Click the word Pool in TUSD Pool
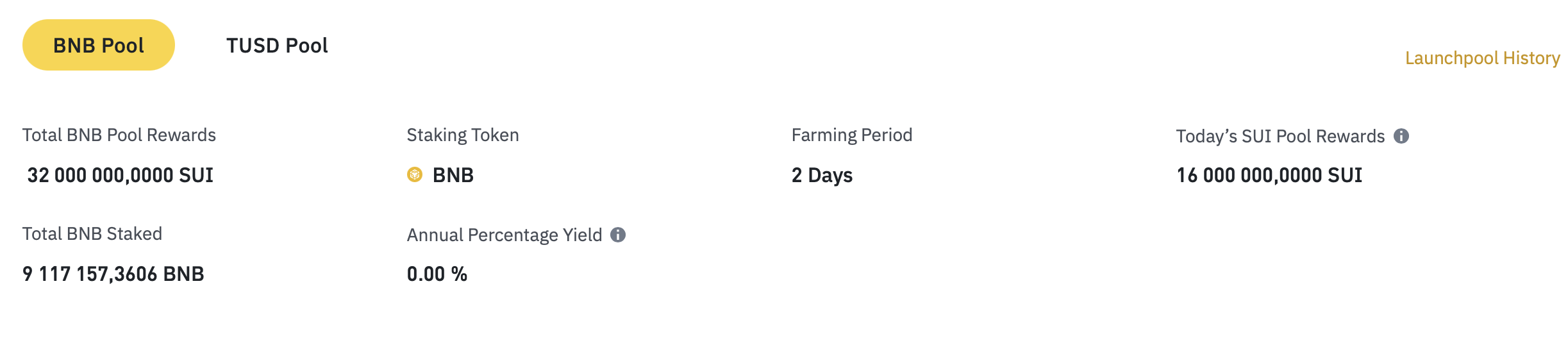This screenshot has width=1568, height=354. (306, 46)
